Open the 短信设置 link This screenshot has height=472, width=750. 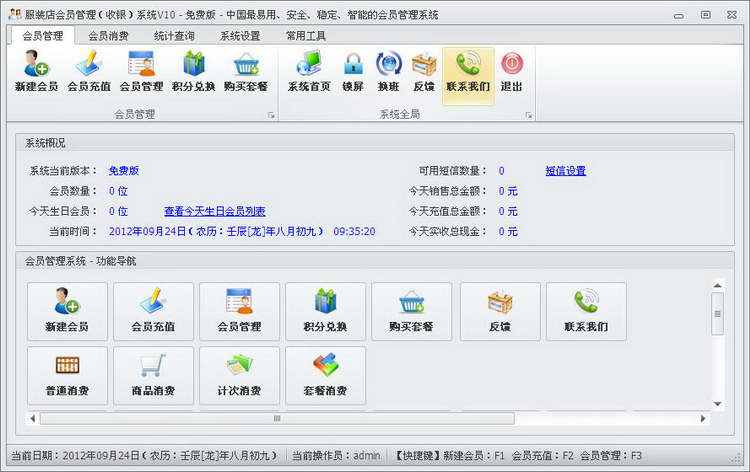pyautogui.click(x=565, y=171)
